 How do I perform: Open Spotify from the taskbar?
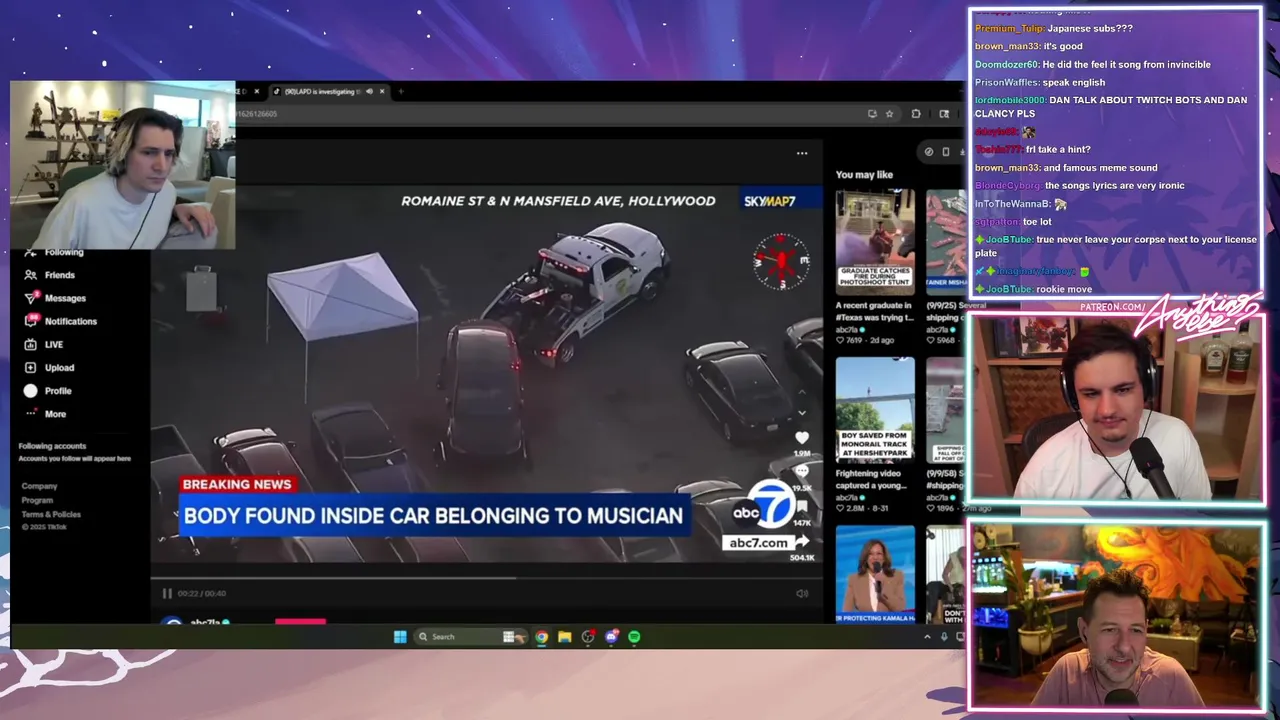tap(635, 636)
